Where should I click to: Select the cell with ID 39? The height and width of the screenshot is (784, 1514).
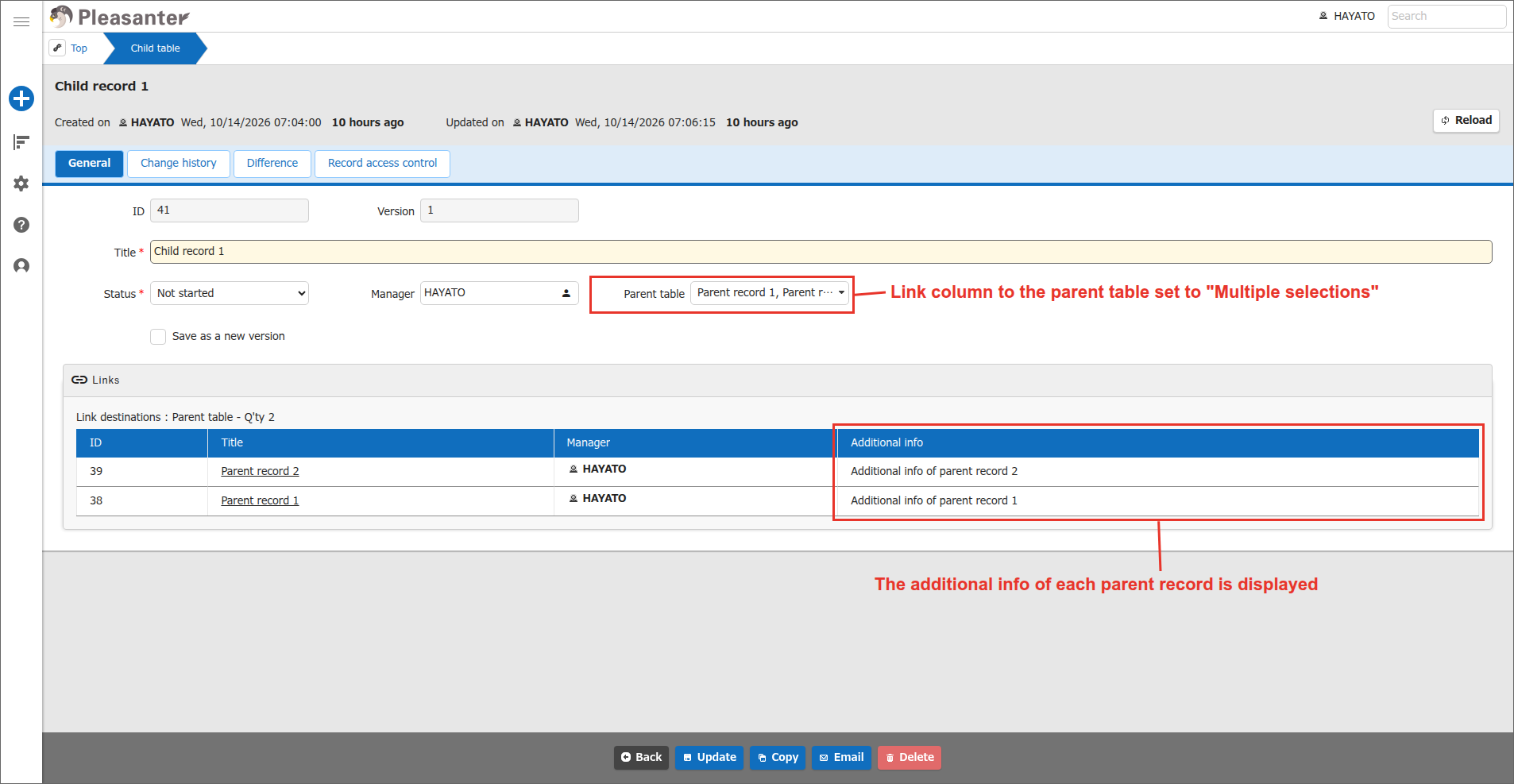142,472
